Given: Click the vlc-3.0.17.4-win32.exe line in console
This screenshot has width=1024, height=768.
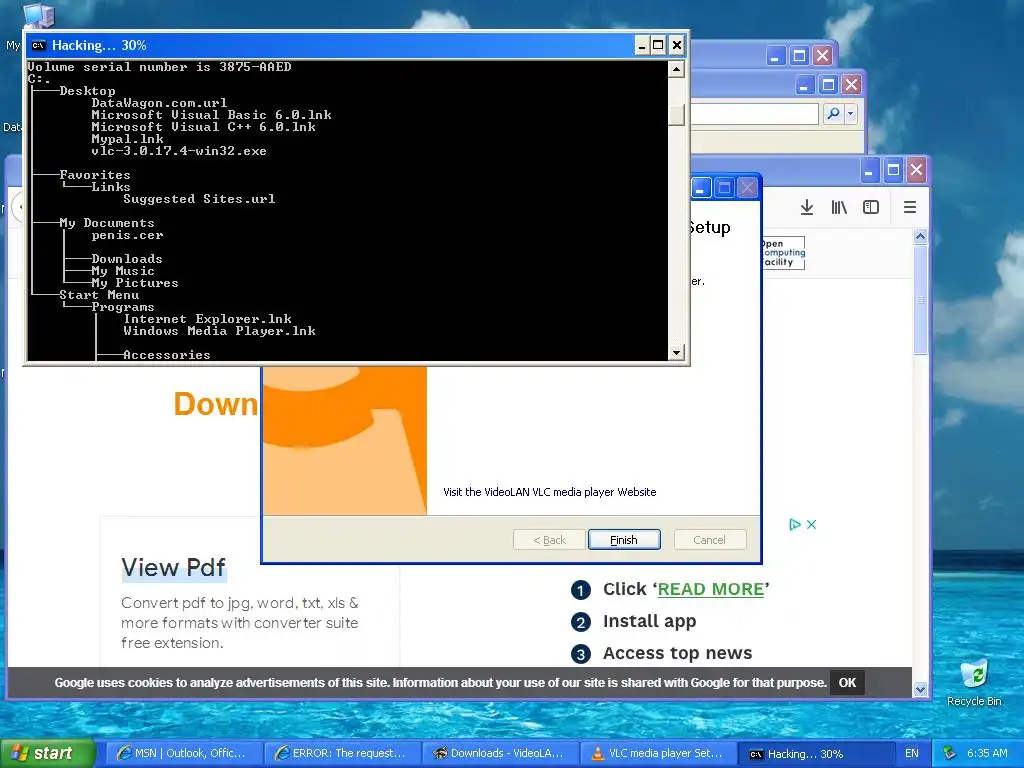Looking at the screenshot, I should click(x=179, y=151).
